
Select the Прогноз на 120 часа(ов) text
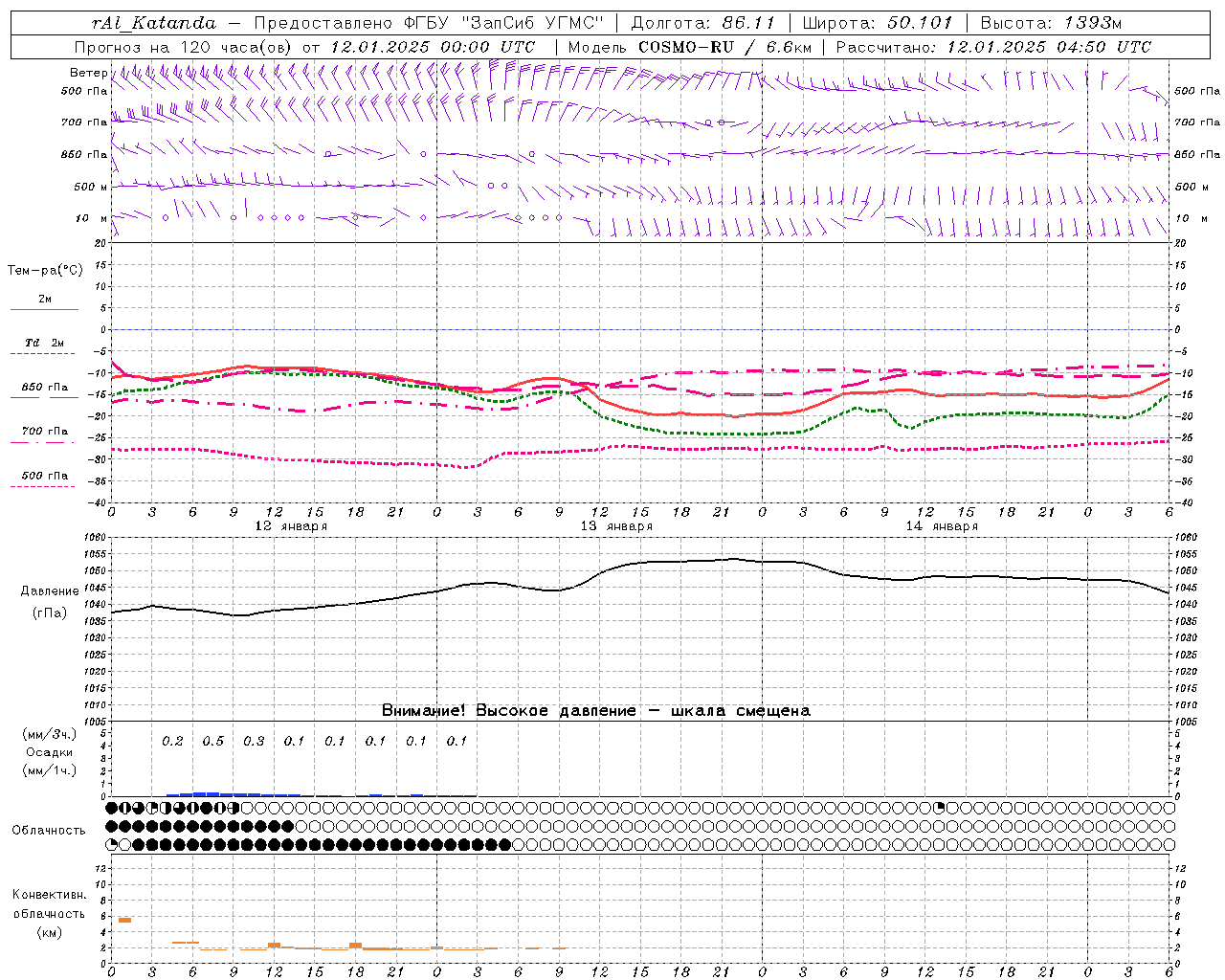[184, 47]
